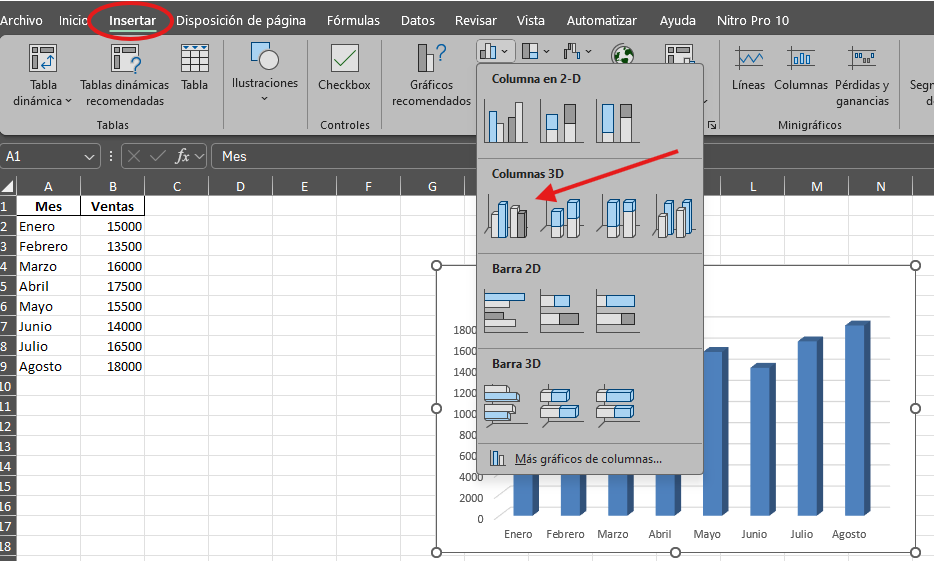Click the formula bar containing Mes

(572, 157)
